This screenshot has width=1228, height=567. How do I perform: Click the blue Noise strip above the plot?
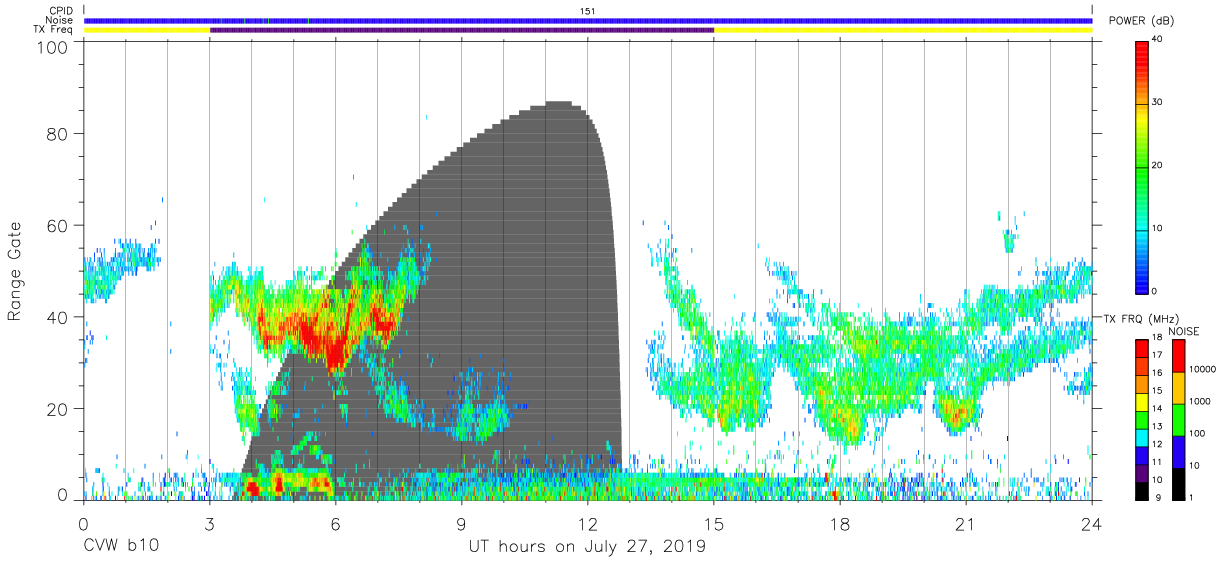588,20
